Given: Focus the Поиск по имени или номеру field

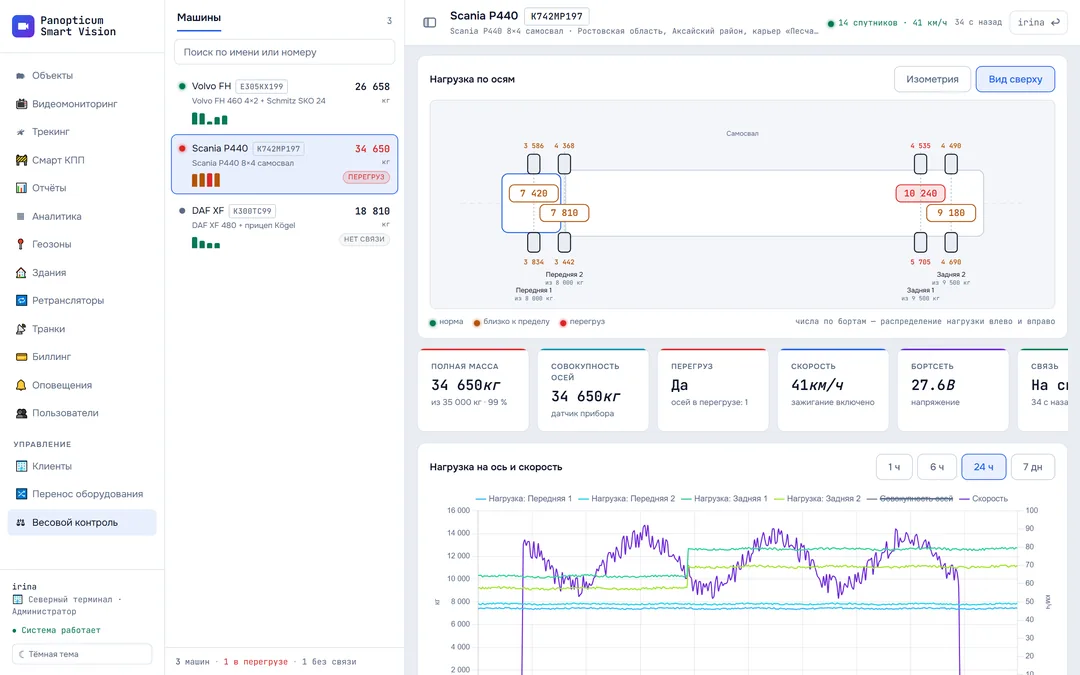Looking at the screenshot, I should [284, 52].
